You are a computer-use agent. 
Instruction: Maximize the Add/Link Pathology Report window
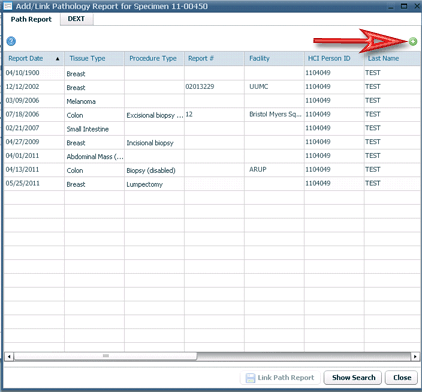point(404,6)
